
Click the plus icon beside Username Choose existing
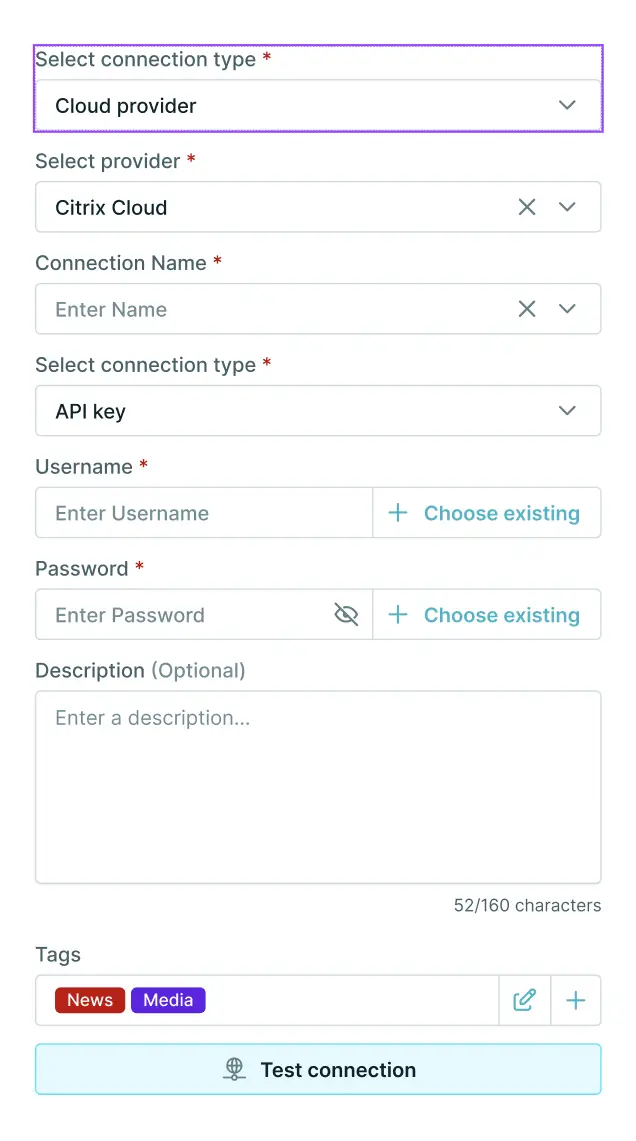click(x=397, y=512)
